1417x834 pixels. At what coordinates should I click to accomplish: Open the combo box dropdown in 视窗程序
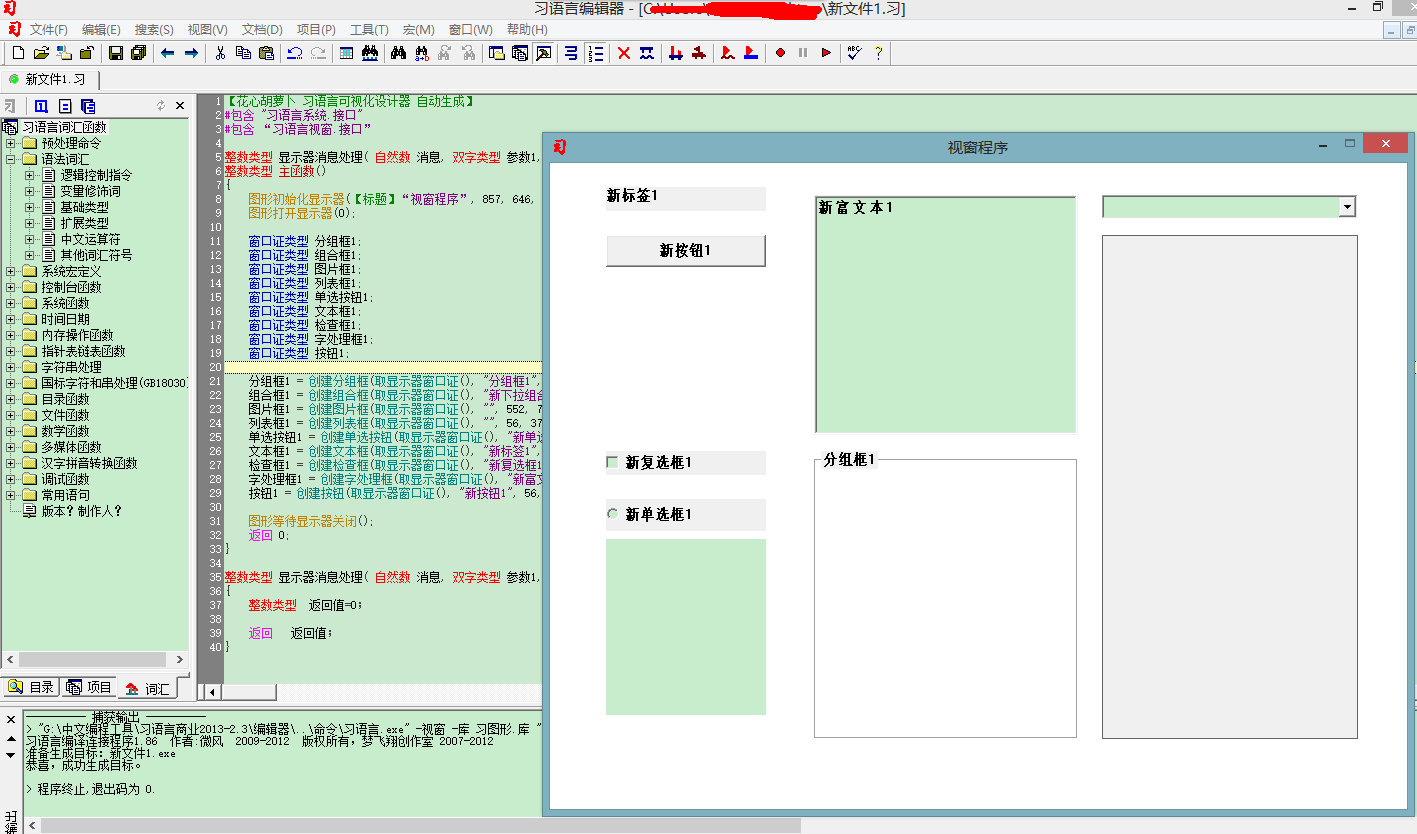1347,206
